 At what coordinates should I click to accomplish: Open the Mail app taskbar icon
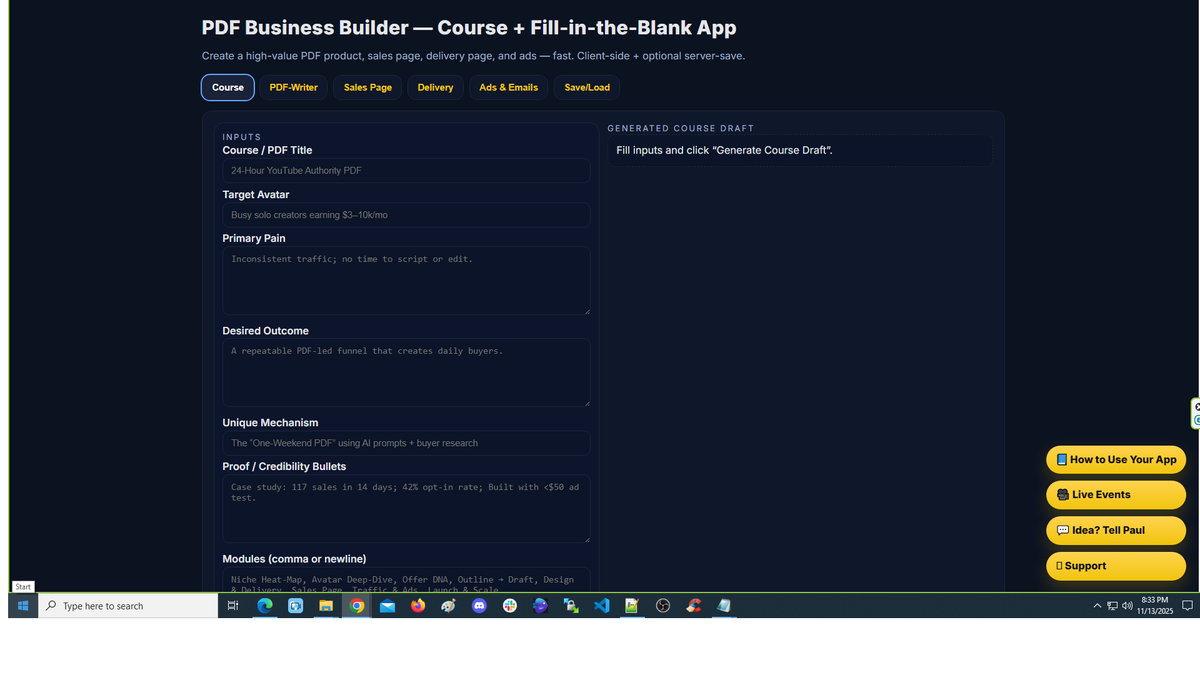tap(387, 606)
